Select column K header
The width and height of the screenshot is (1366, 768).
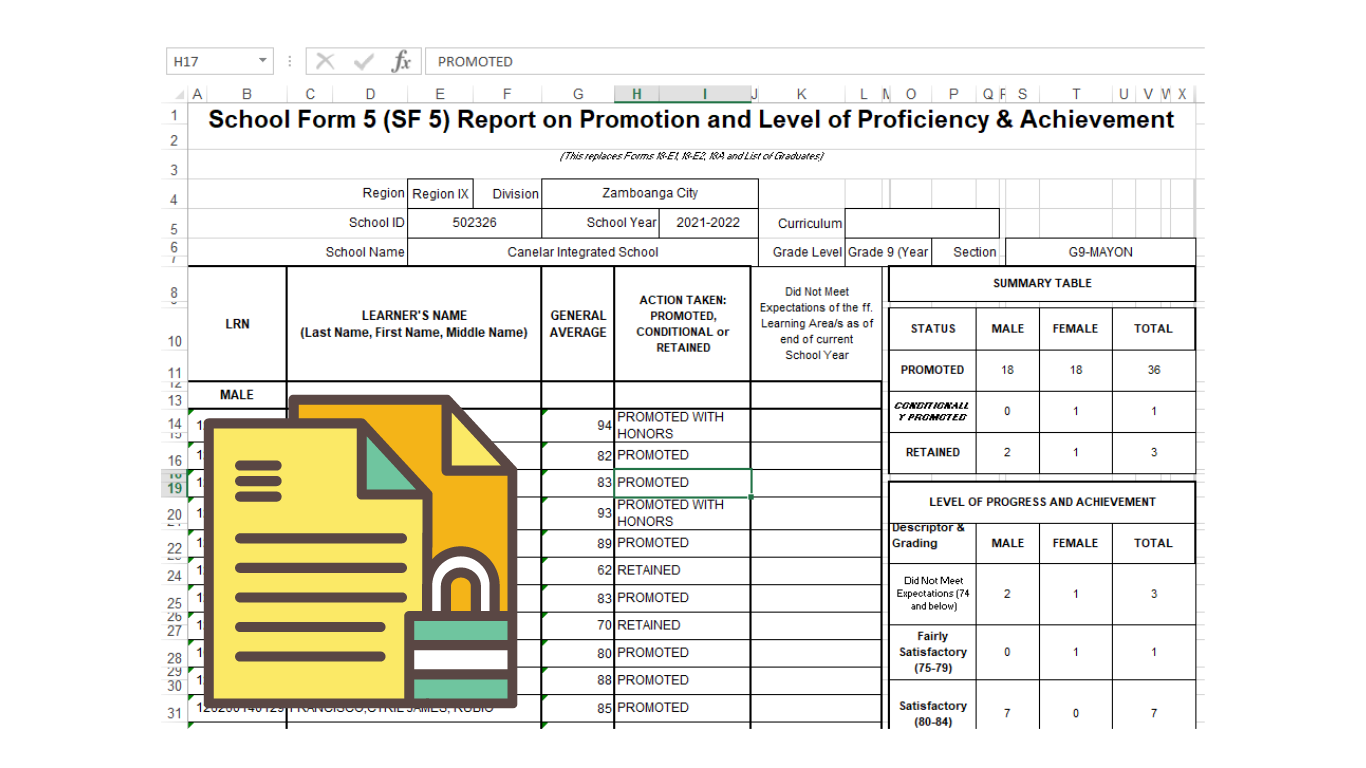click(801, 95)
